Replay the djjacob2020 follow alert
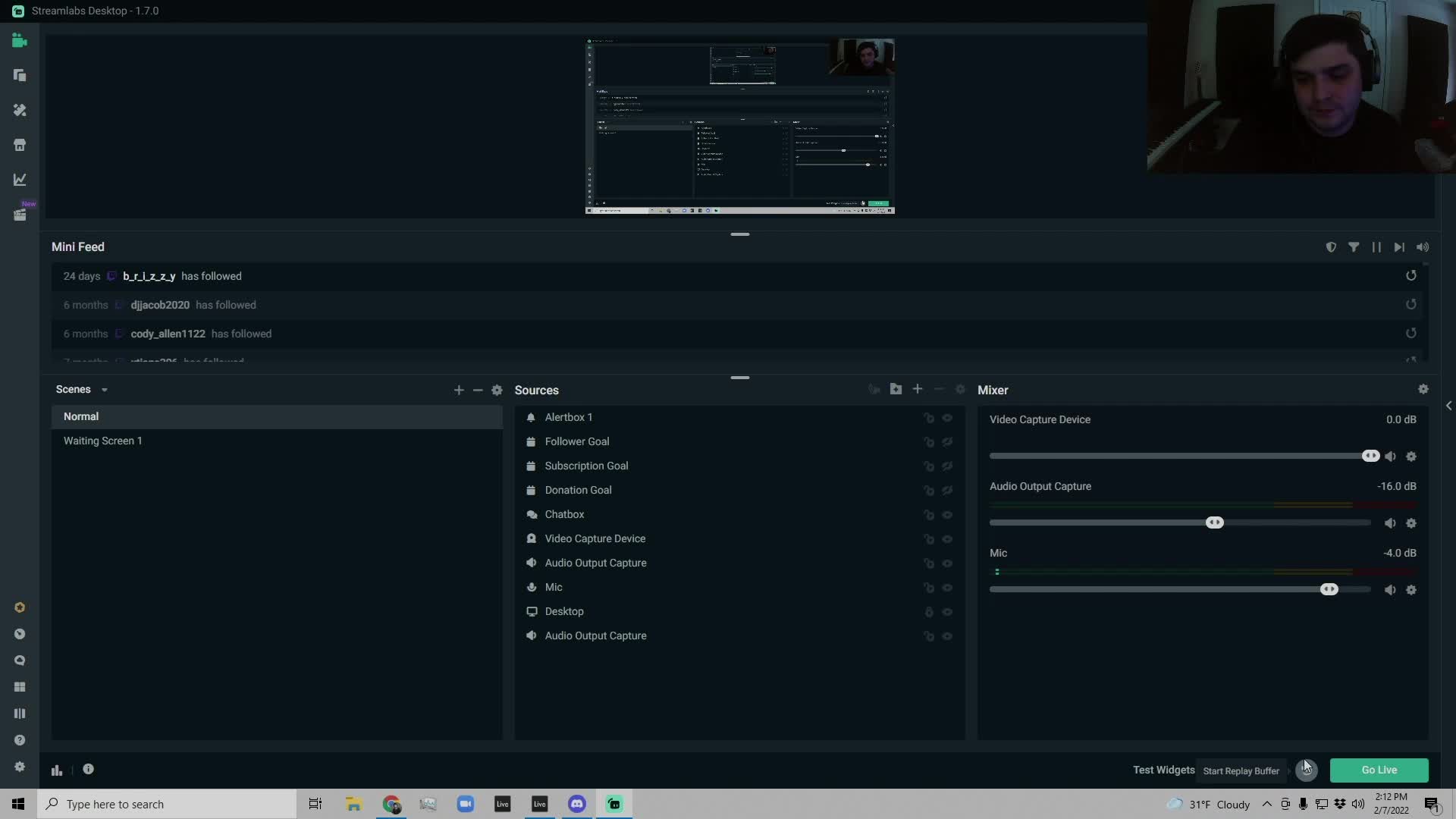The height and width of the screenshot is (819, 1456). click(1411, 305)
